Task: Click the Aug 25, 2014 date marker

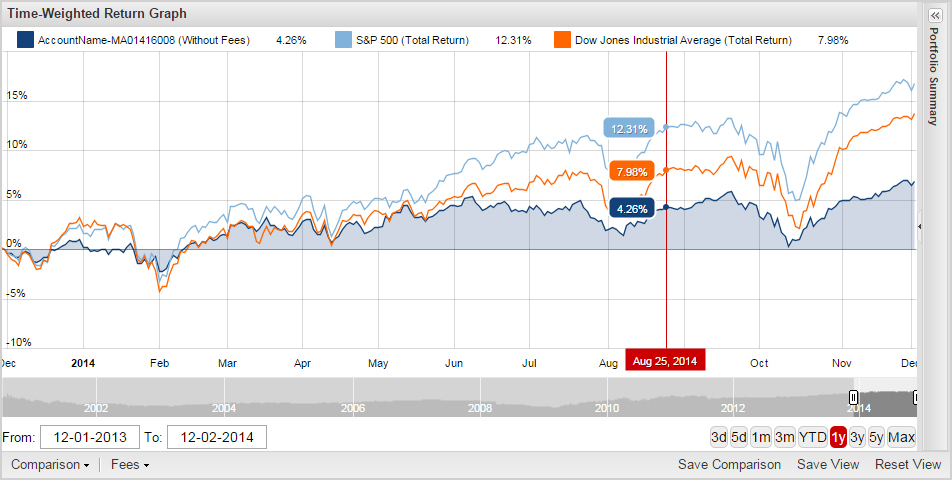Action: coord(665,361)
